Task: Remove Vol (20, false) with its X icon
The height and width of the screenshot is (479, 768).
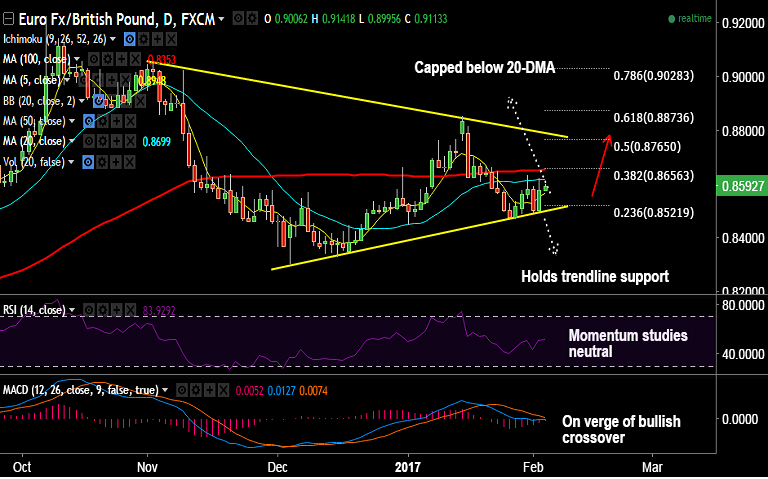Action: [x=129, y=162]
